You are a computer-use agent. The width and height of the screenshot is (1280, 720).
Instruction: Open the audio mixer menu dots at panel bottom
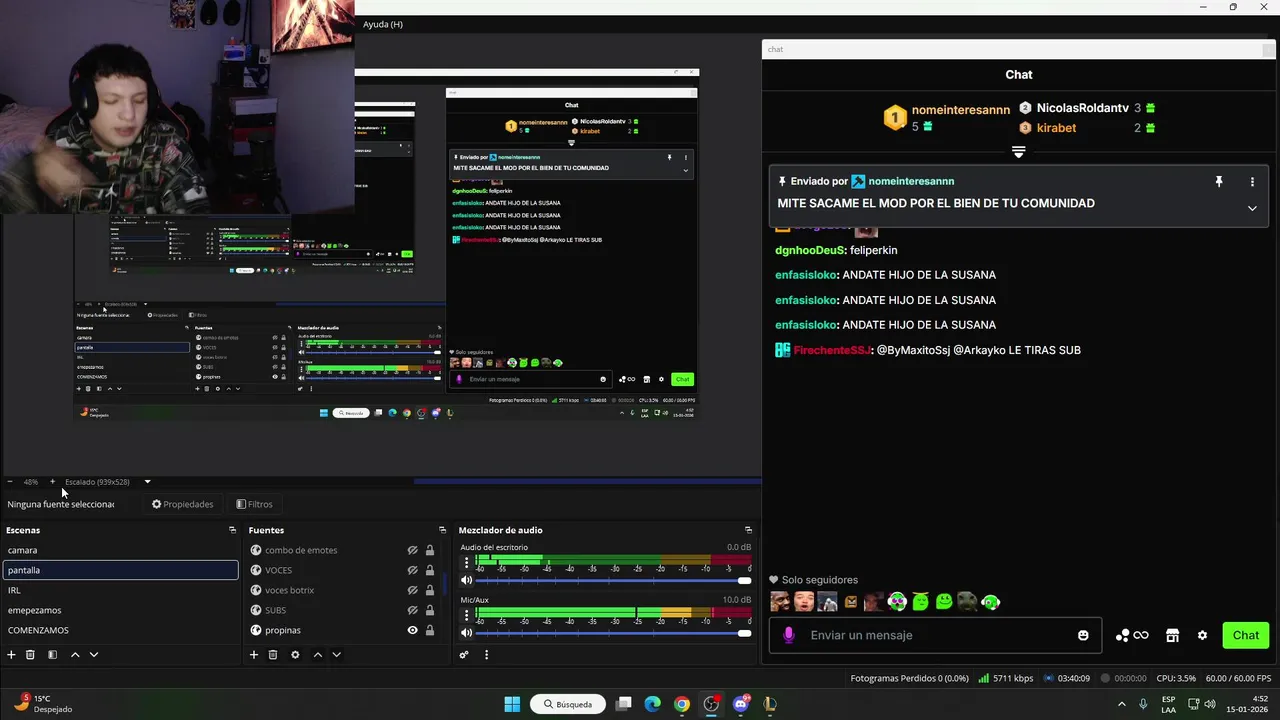pos(486,655)
